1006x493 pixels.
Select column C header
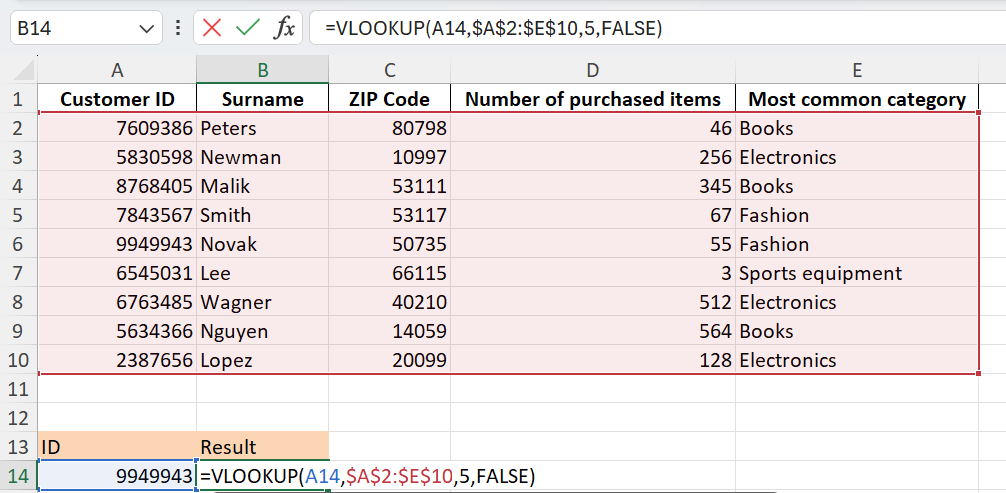(x=389, y=70)
